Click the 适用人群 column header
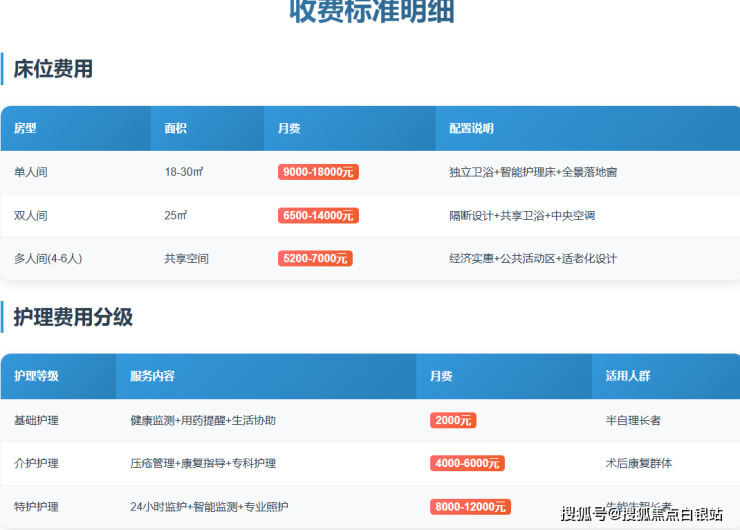The width and height of the screenshot is (740, 530). (628, 376)
